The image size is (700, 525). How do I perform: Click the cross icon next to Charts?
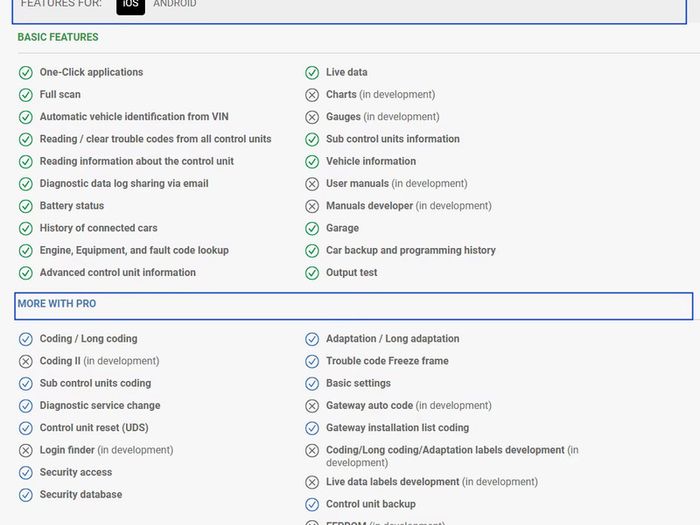pyautogui.click(x=312, y=95)
